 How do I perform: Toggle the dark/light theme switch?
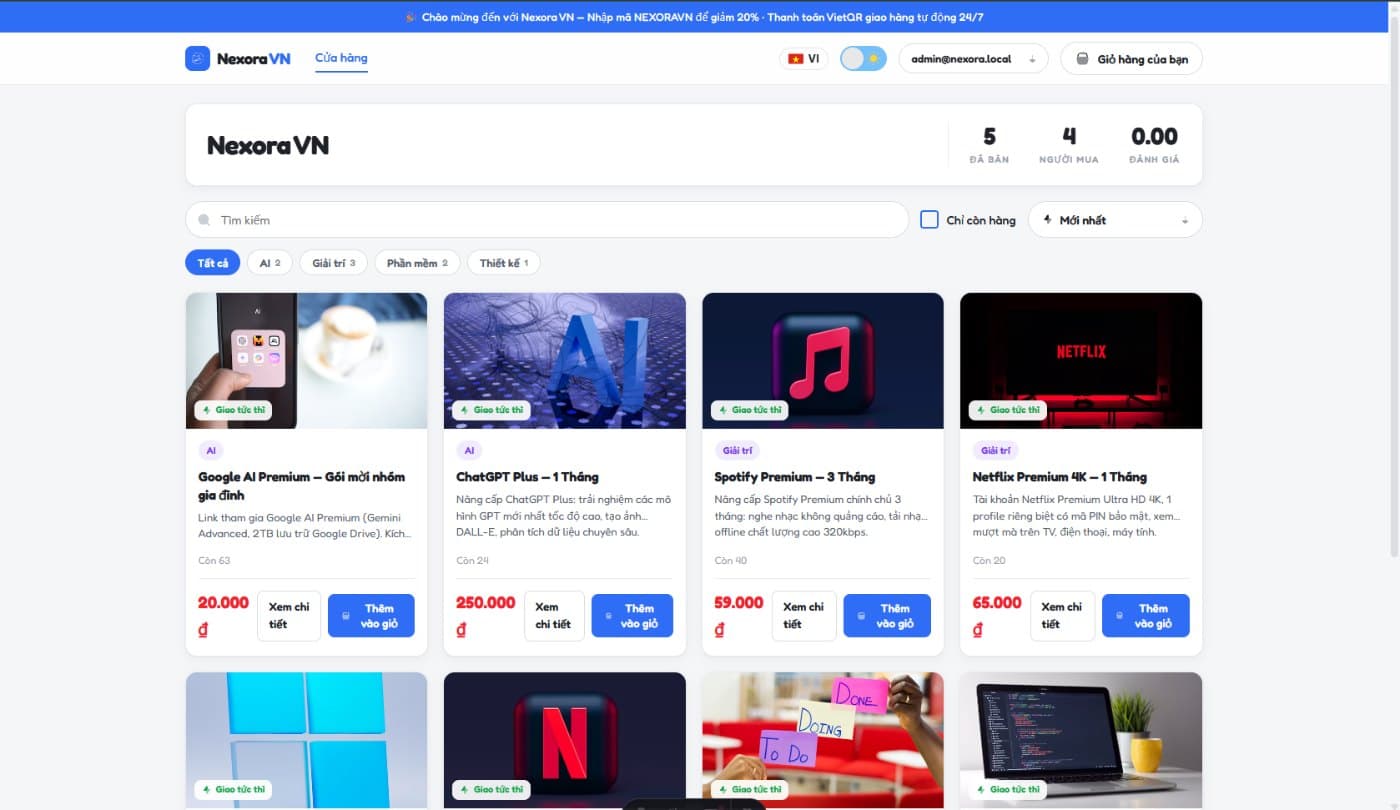(863, 59)
